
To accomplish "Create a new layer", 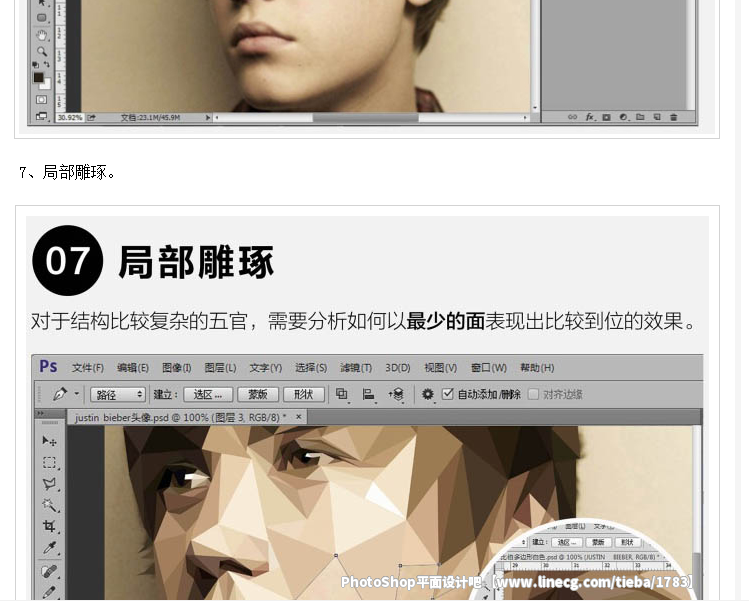I will (x=657, y=117).
